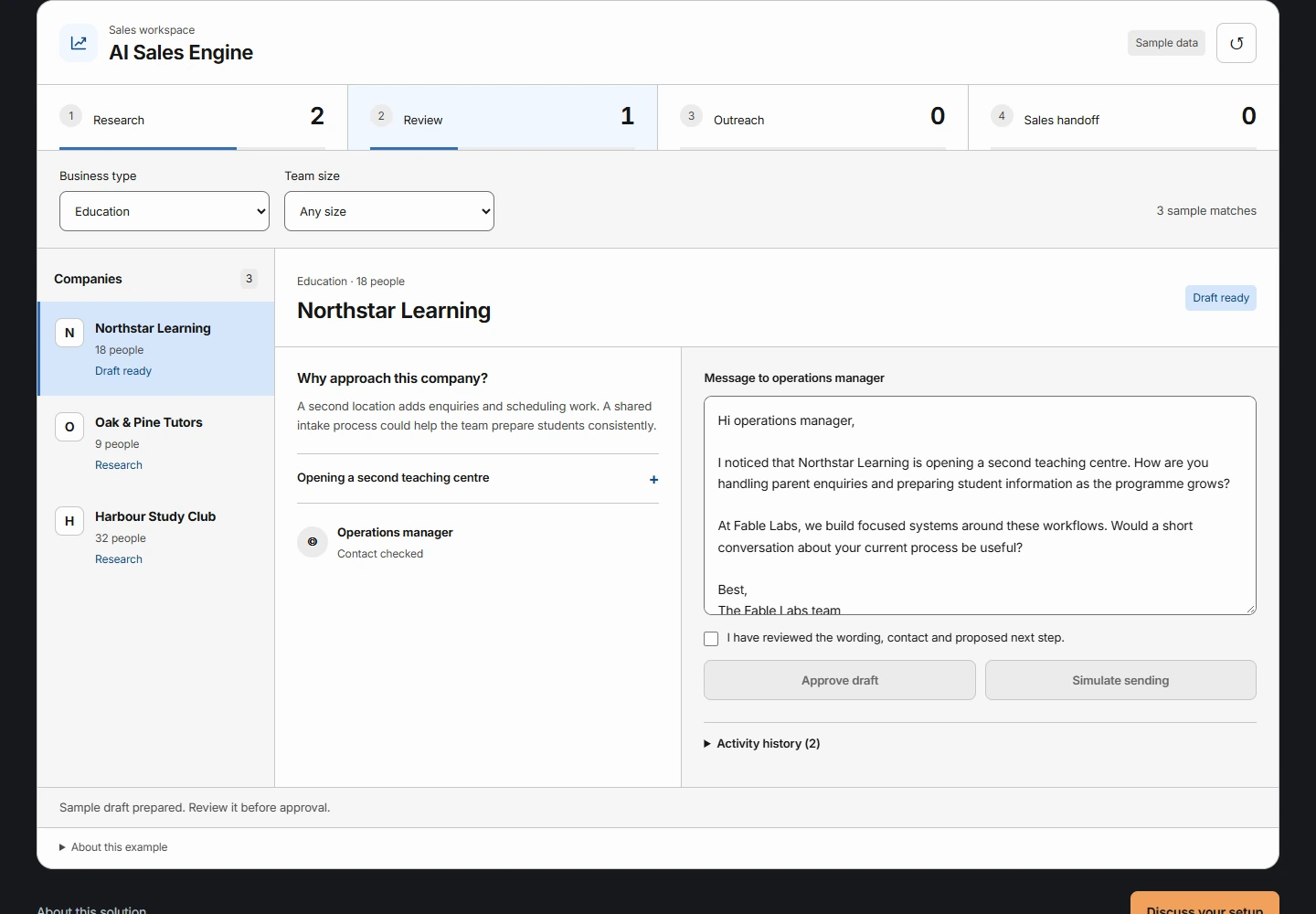Switch to the Review step tab
The width and height of the screenshot is (1316, 914).
pos(503,117)
